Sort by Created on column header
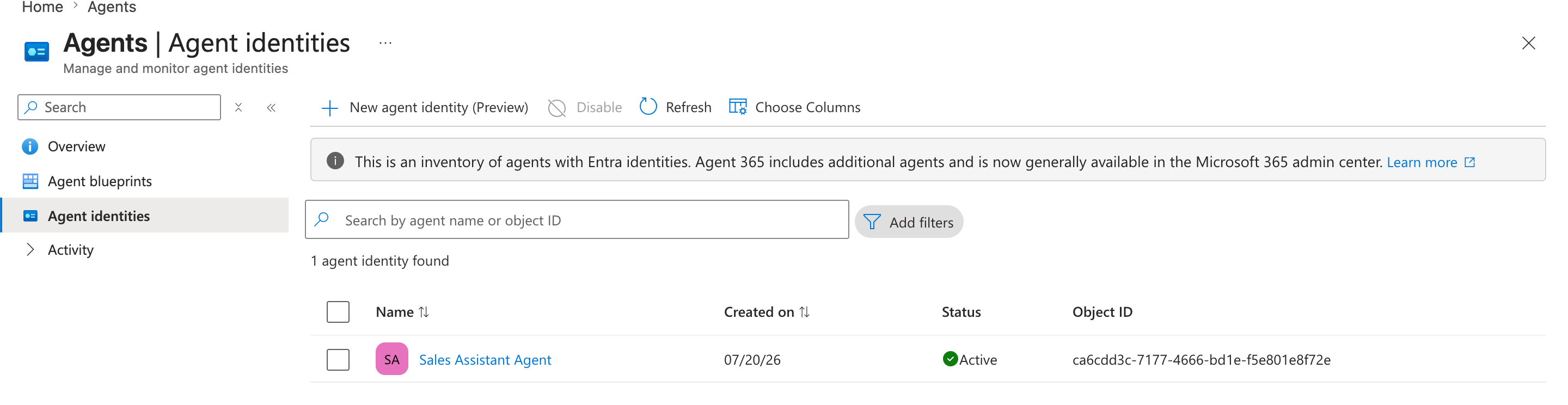 759,312
